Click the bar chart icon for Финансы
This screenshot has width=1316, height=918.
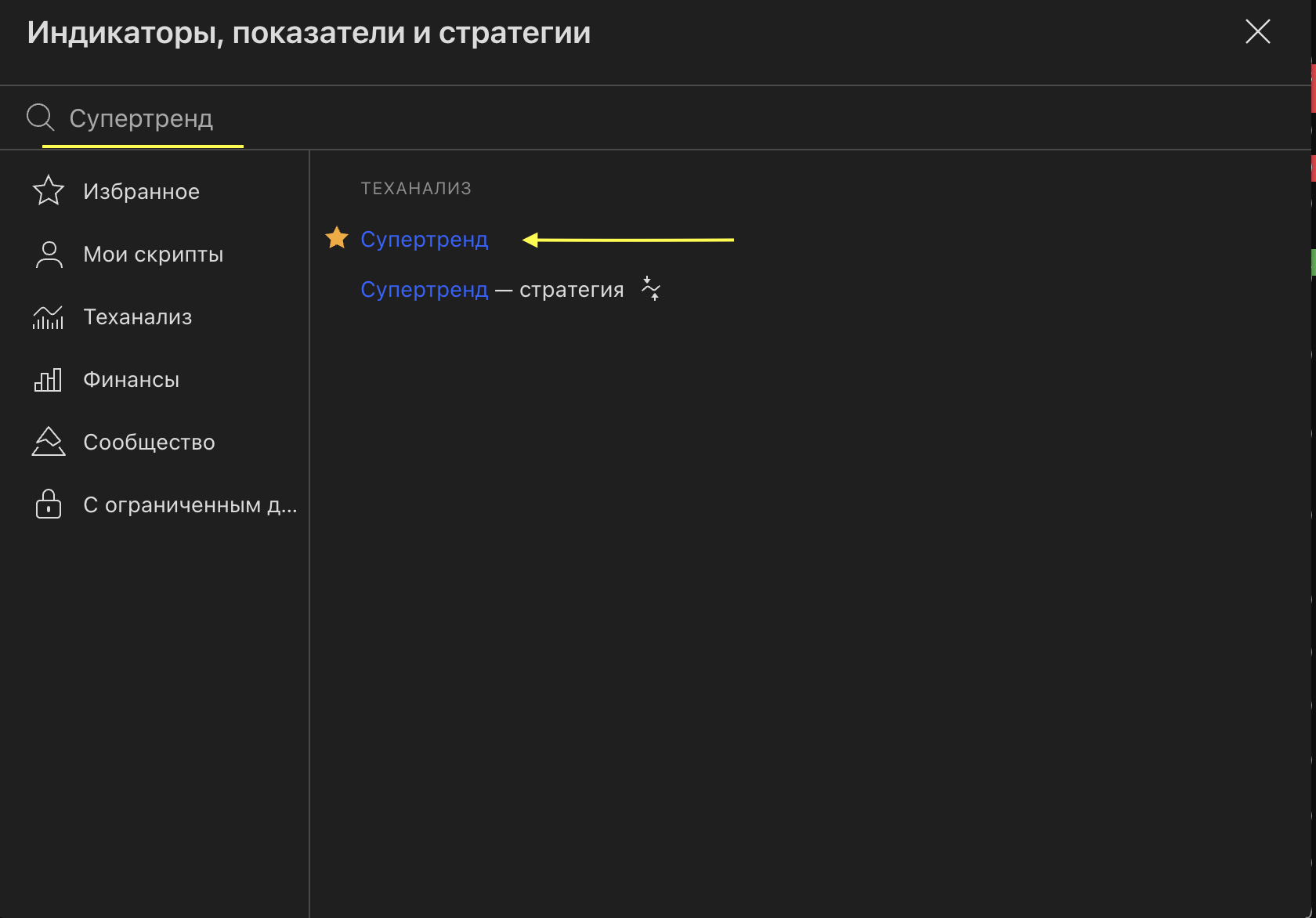click(49, 380)
